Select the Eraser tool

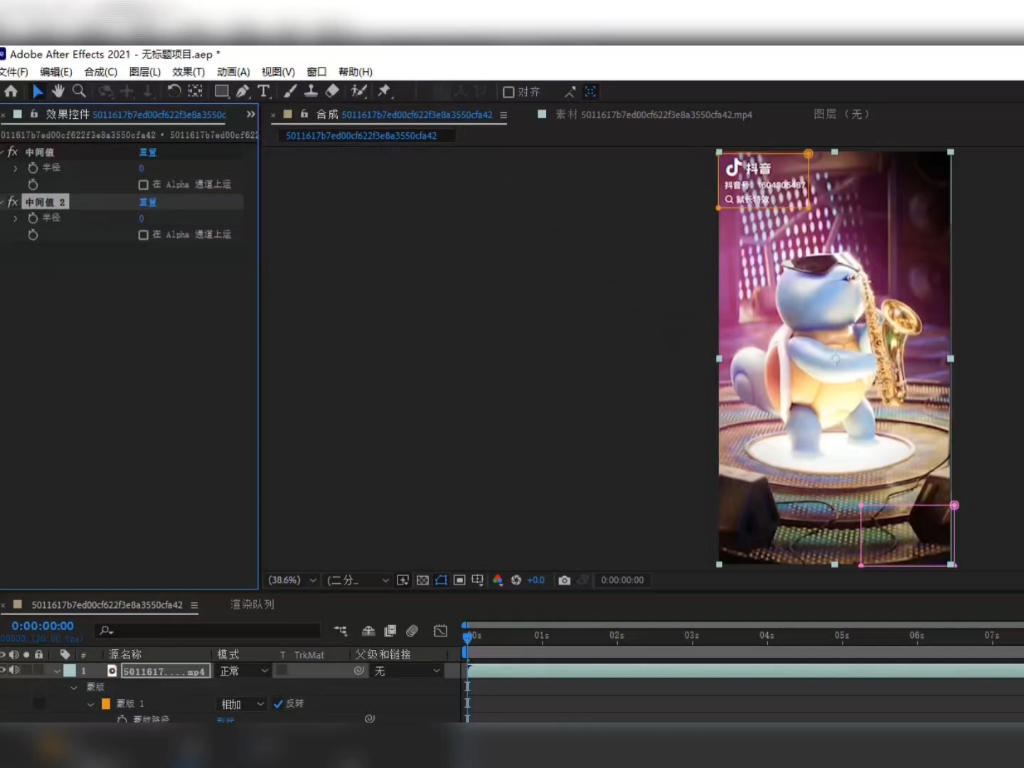(332, 91)
